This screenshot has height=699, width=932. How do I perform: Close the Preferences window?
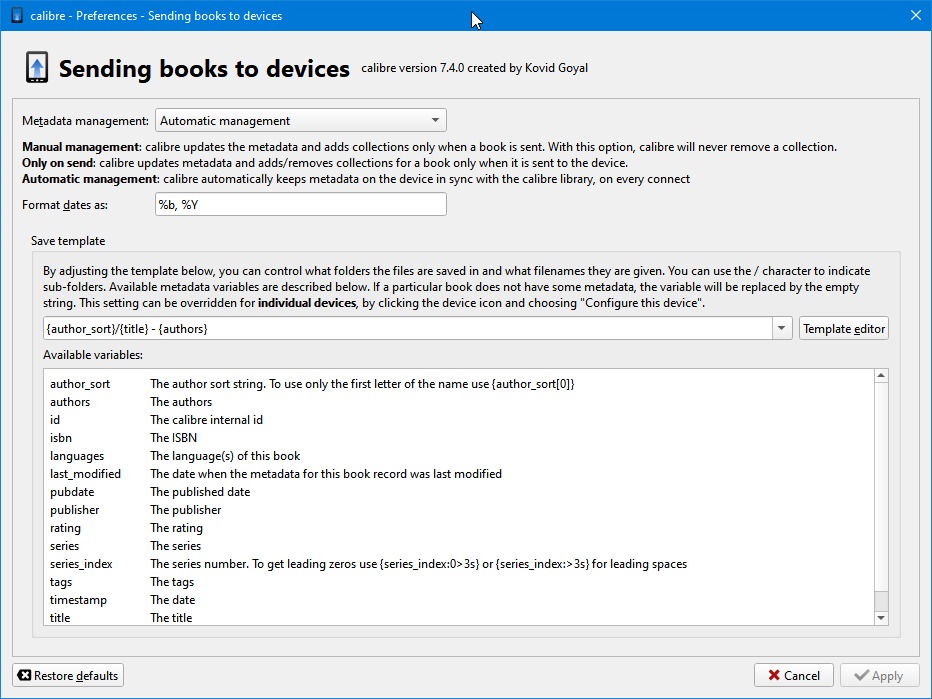pos(916,15)
